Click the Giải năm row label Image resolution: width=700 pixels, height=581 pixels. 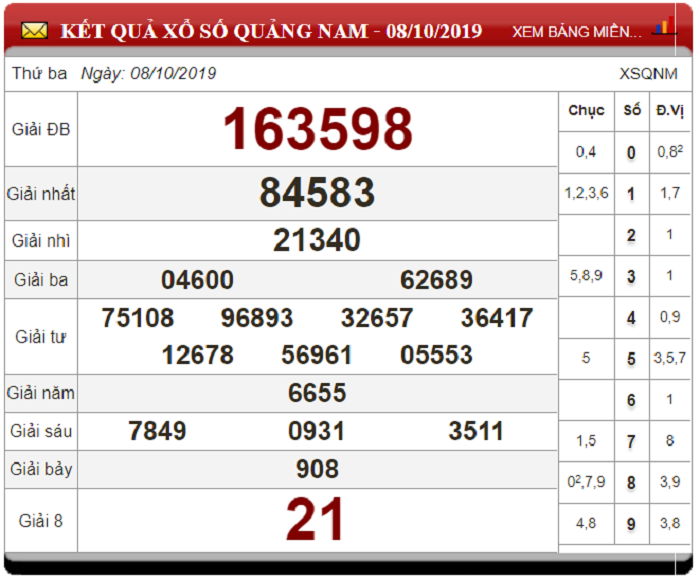pos(41,393)
